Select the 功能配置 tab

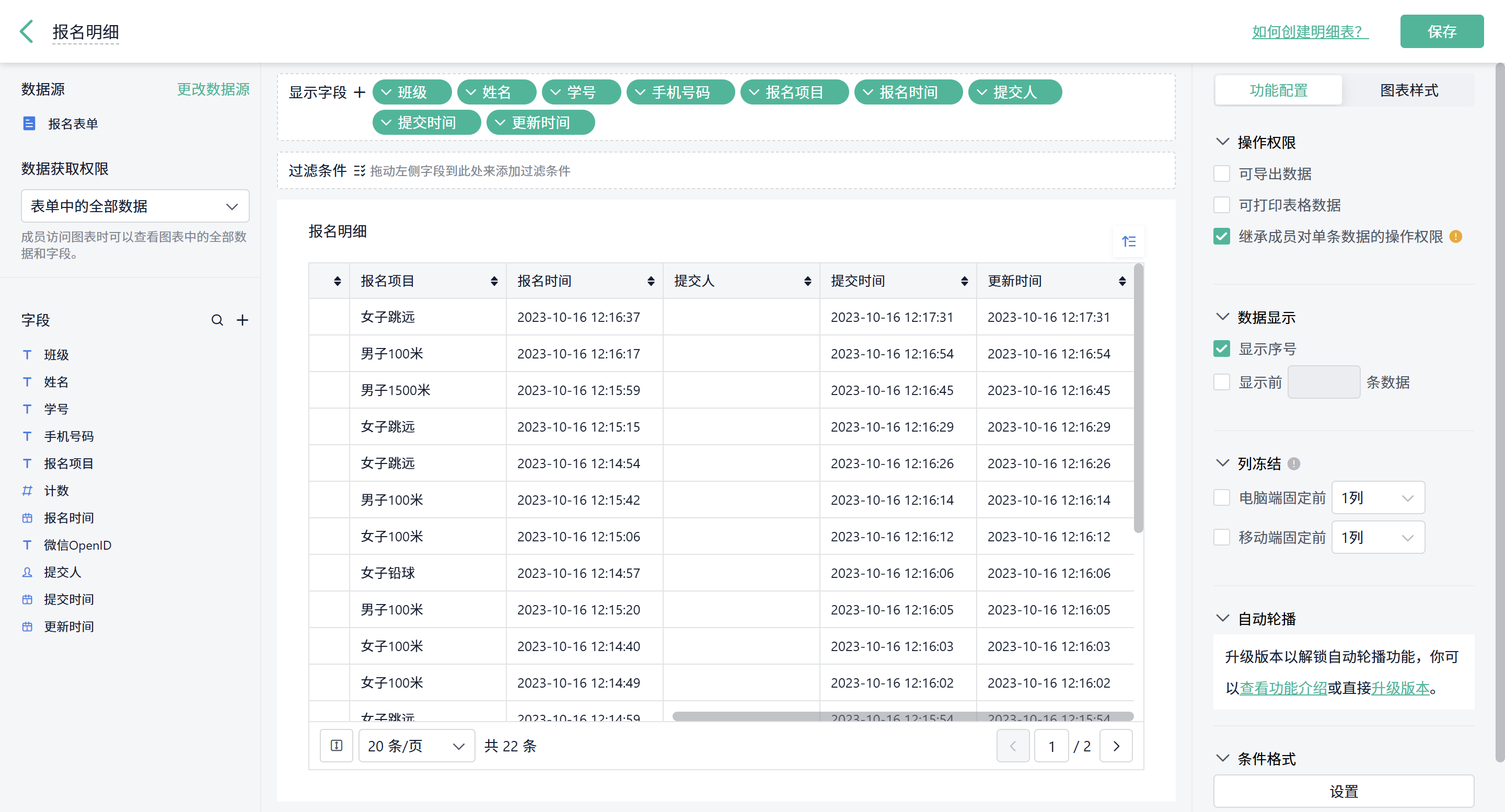[x=1278, y=90]
